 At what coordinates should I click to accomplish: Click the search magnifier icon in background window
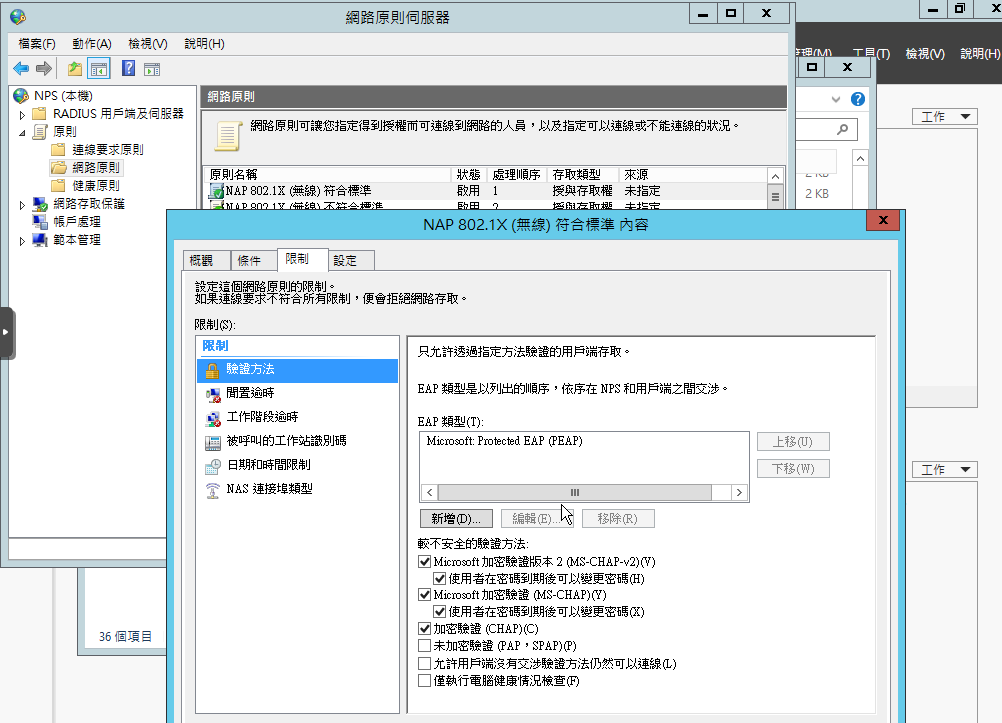pos(843,130)
